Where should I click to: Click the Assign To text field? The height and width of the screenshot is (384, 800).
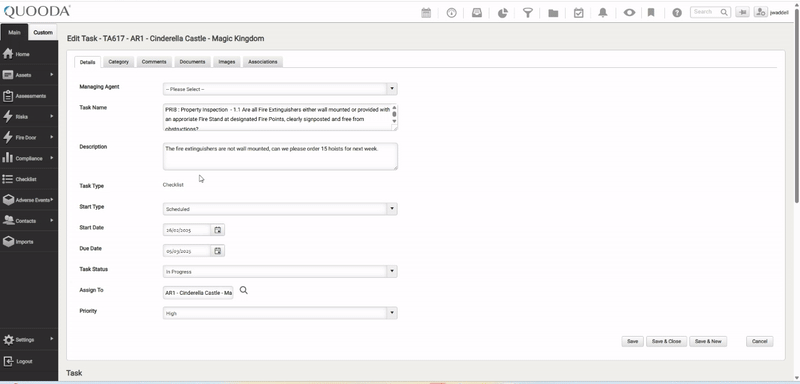tap(198, 293)
